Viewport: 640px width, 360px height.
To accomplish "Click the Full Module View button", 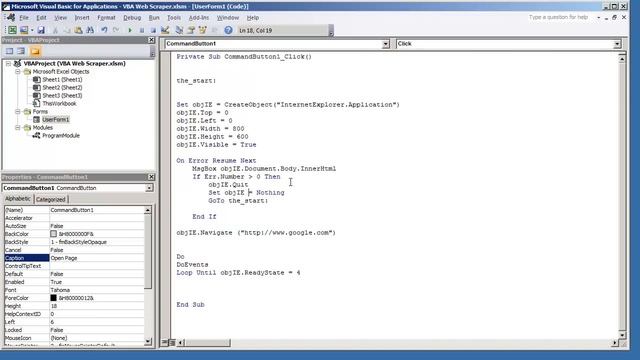I will [x=172, y=343].
